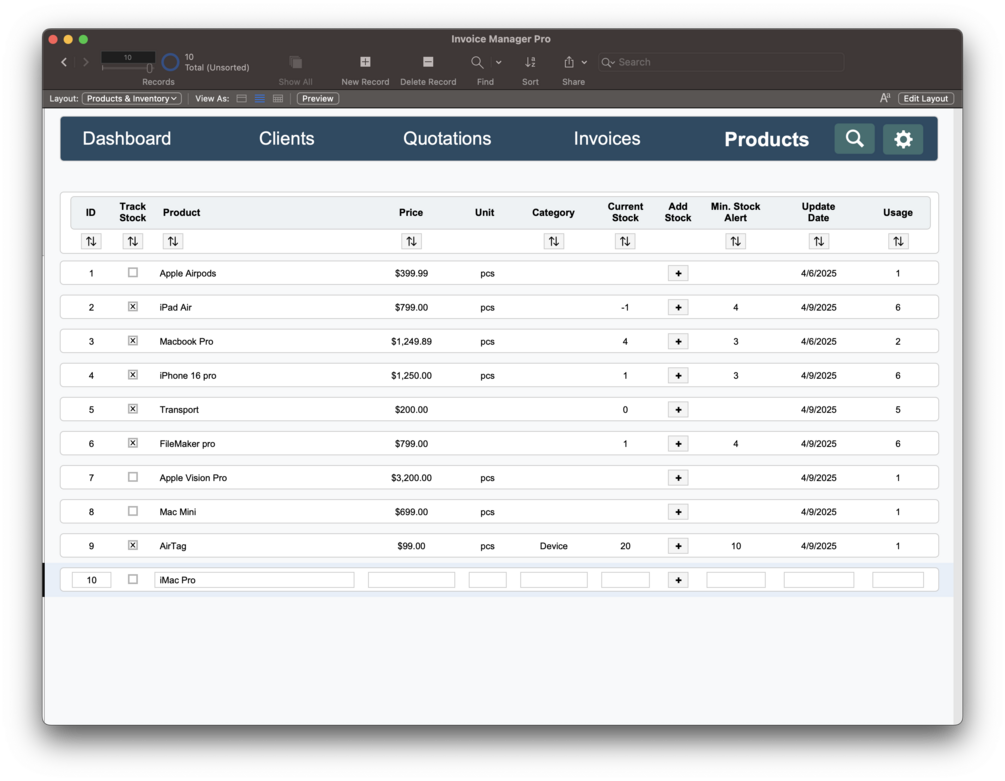Click the toolbar Search field
The image size is (1005, 781).
[x=721, y=62]
